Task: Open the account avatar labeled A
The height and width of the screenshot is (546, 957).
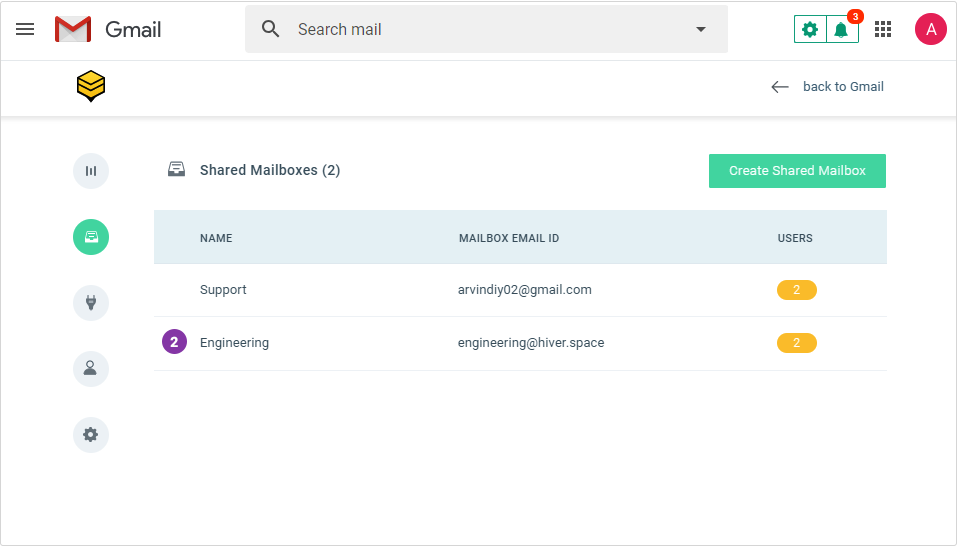Action: click(x=930, y=29)
